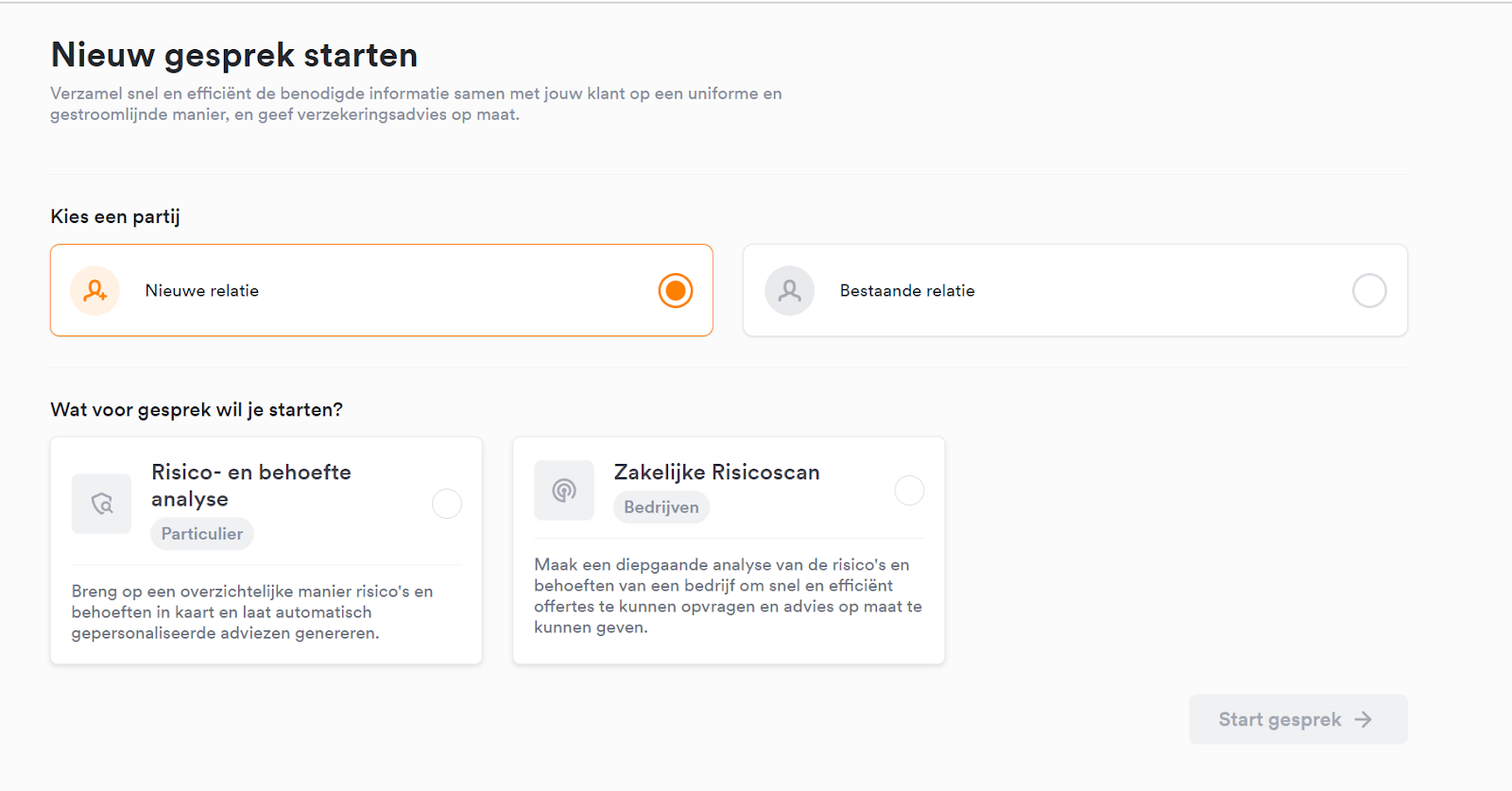Choose the Zakelijke Risicoscan radio button
The image size is (1512, 791).
(909, 490)
